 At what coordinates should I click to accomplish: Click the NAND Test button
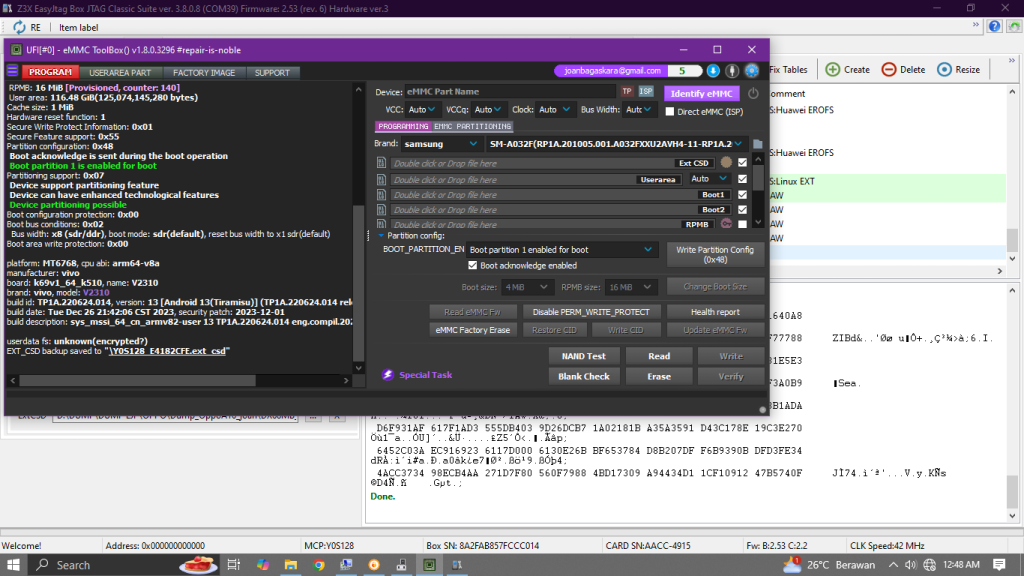(584, 356)
